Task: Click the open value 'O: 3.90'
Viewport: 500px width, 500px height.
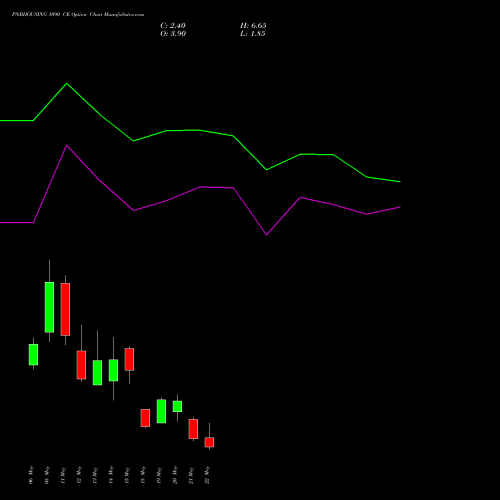Action: (173, 34)
